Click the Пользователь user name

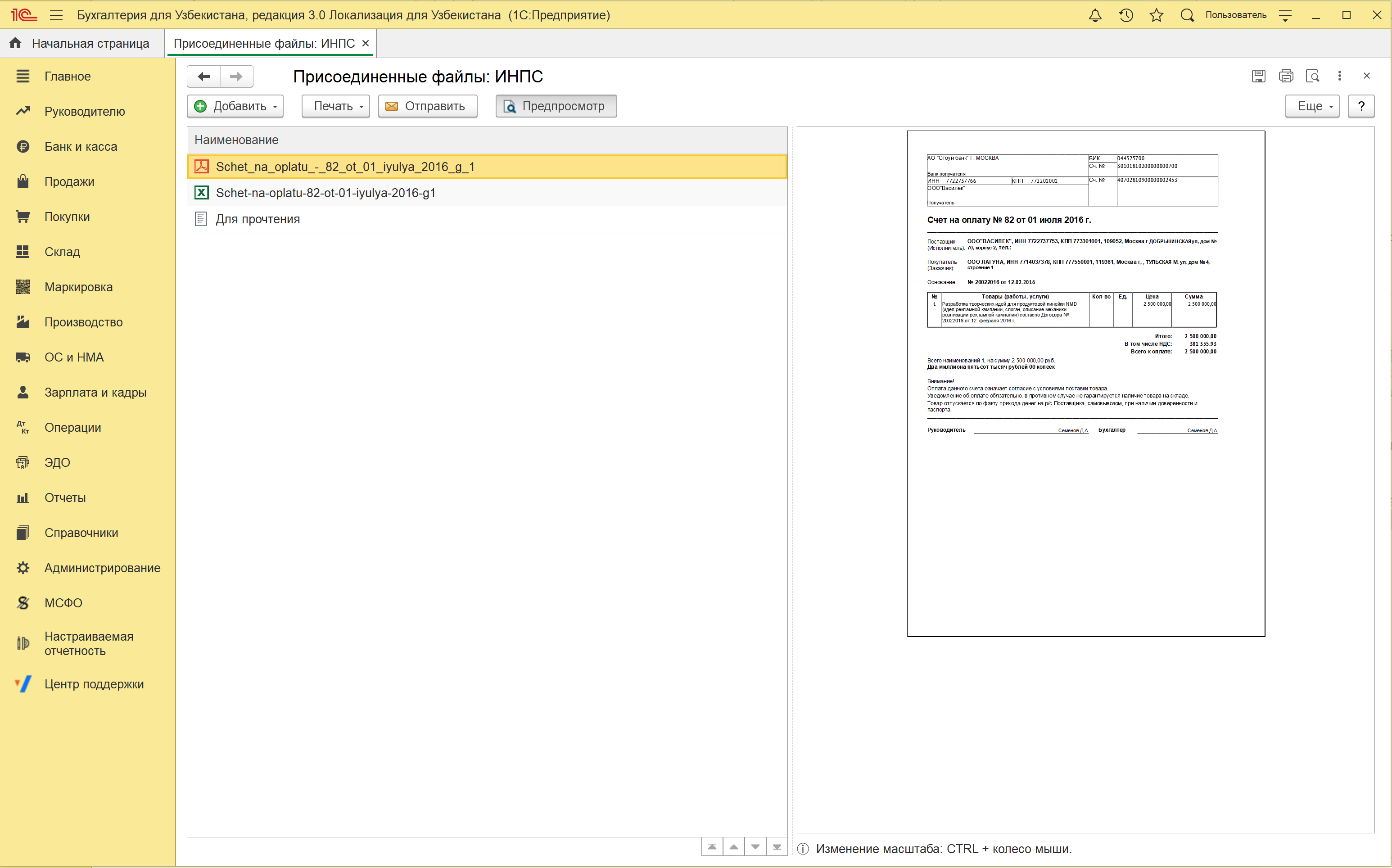coord(1236,15)
